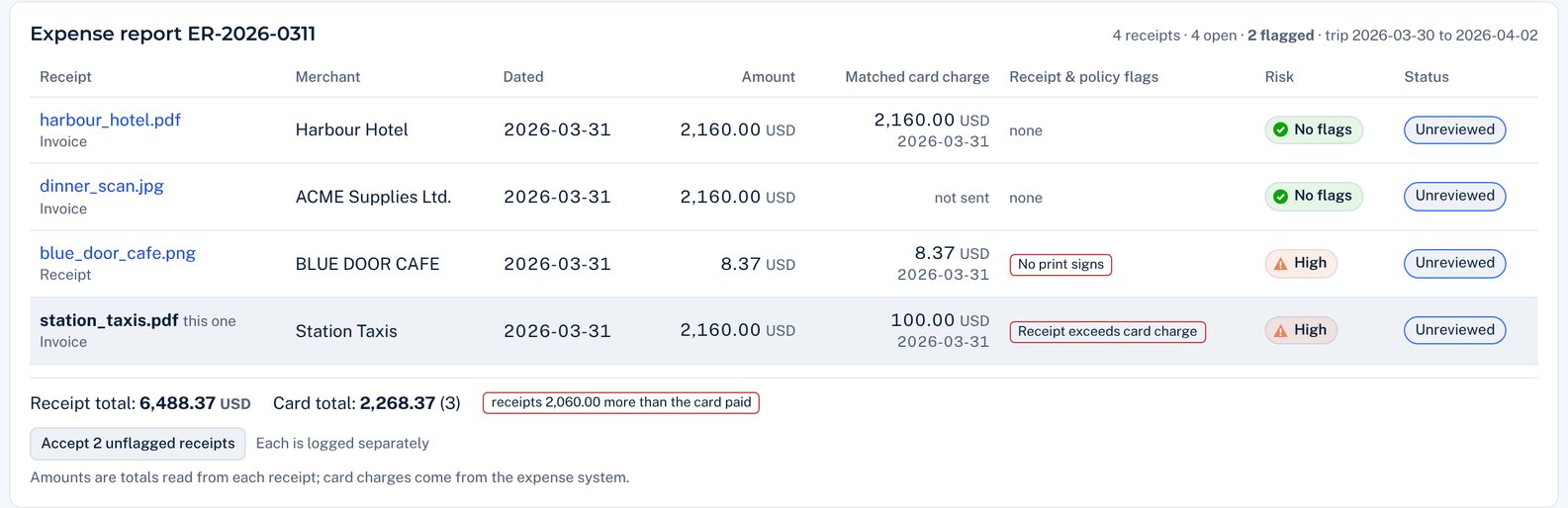Click the 'this one' label beside station_taxis.pdf
The width and height of the screenshot is (1568, 508).
210,321
